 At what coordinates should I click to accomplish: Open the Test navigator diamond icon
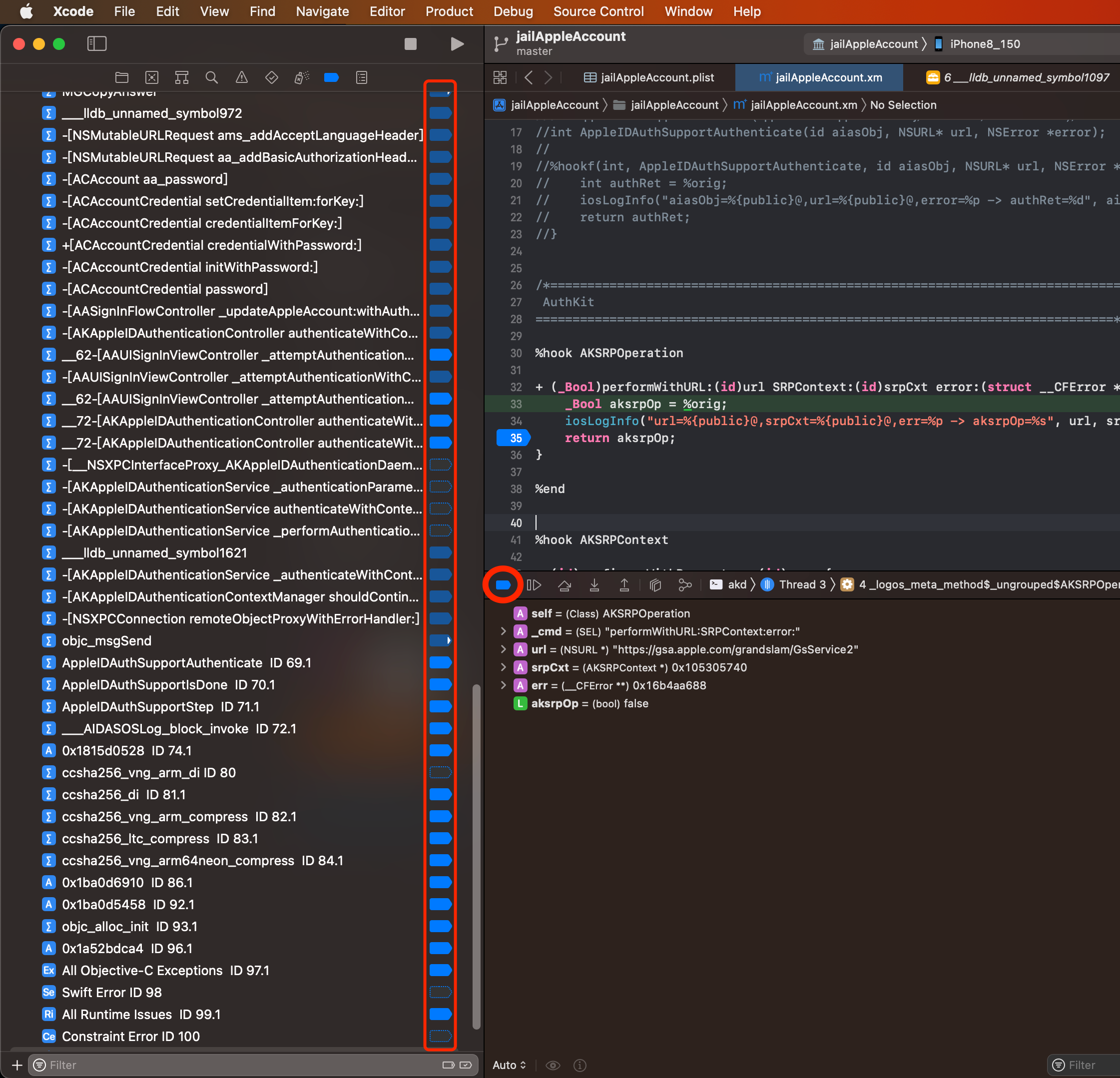point(271,77)
